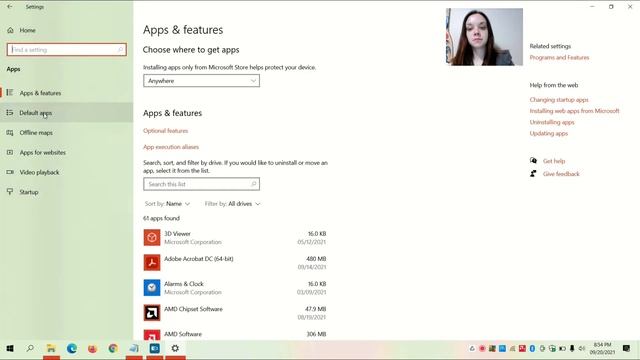Click the Give feedback link
Viewport: 640px width, 360px height.
coord(561,174)
